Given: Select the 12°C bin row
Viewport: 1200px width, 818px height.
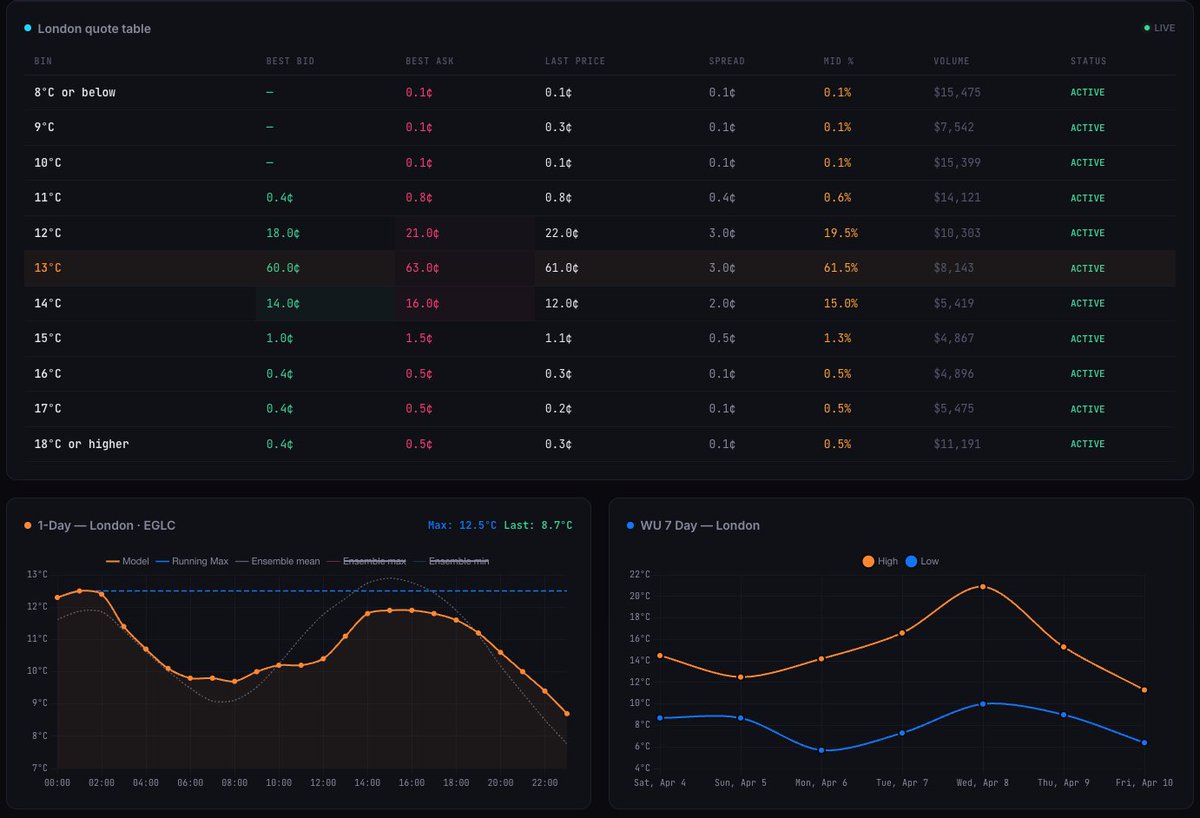Looking at the screenshot, I should click(600, 233).
